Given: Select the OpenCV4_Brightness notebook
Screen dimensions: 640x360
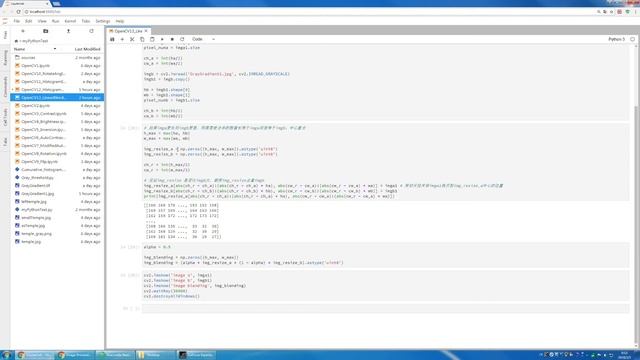Looking at the screenshot, I should tap(57, 122).
